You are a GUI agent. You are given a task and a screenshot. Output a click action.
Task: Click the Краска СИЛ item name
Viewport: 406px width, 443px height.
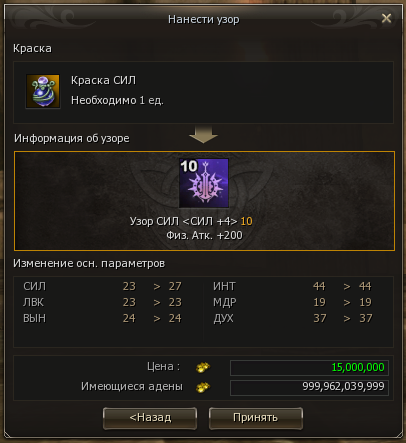103,81
